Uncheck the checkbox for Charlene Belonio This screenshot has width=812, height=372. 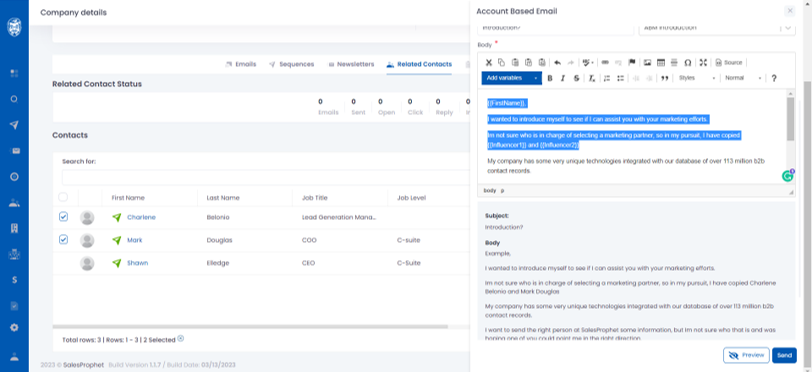click(63, 217)
